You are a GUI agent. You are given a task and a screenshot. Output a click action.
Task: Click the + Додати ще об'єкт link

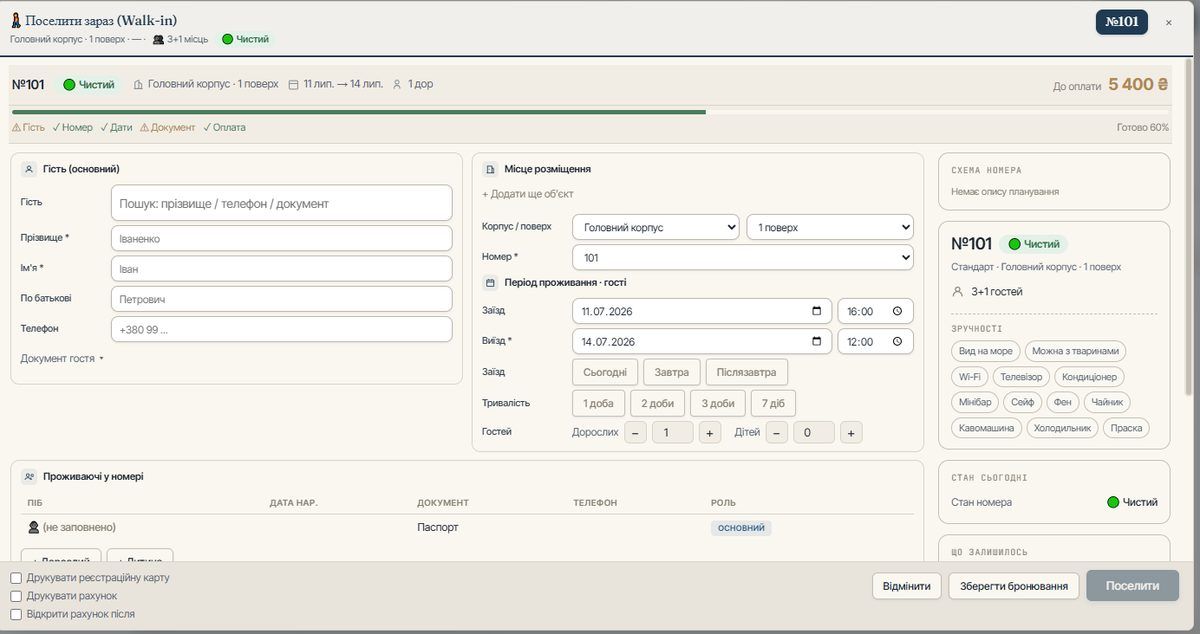pyautogui.click(x=528, y=194)
